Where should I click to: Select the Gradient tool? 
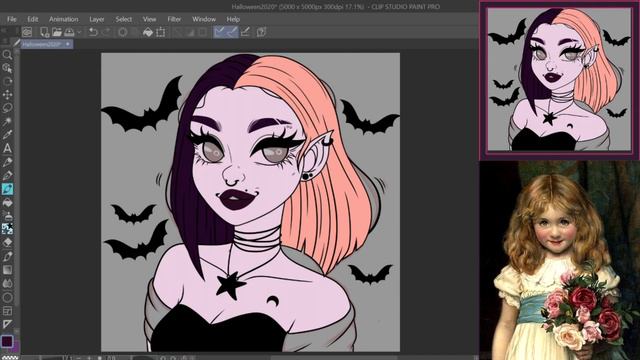[x=7, y=270]
